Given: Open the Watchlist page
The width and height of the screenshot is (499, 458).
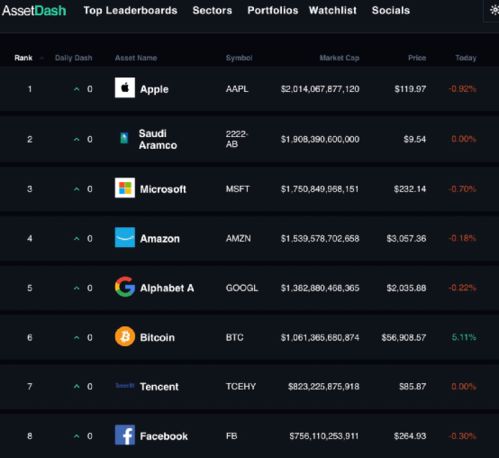Looking at the screenshot, I should [x=333, y=10].
